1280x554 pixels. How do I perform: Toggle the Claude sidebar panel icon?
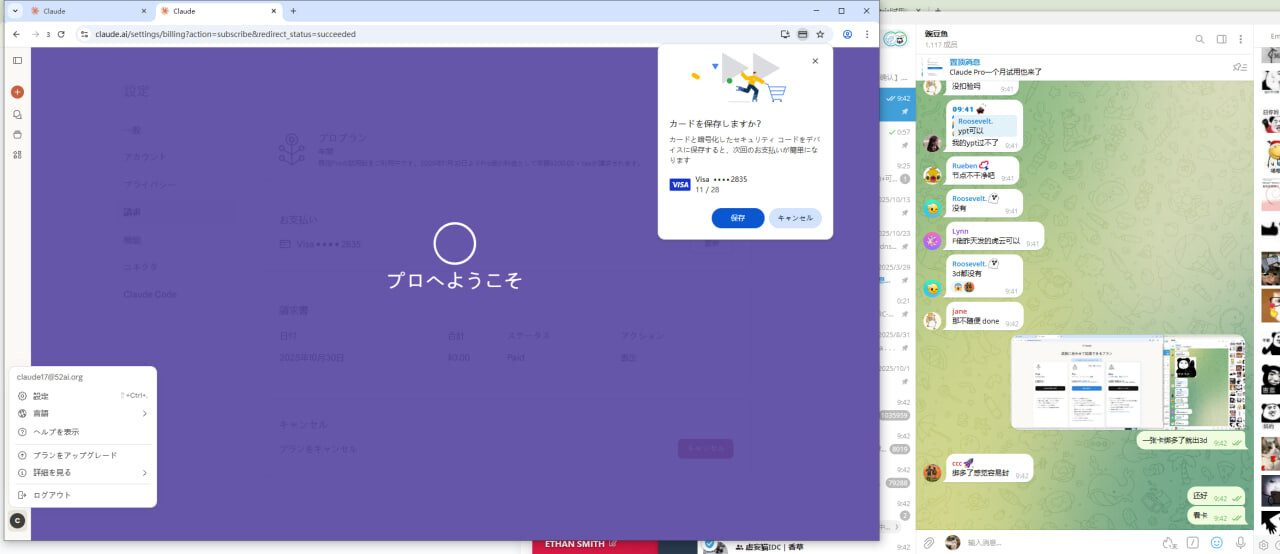coord(17,61)
